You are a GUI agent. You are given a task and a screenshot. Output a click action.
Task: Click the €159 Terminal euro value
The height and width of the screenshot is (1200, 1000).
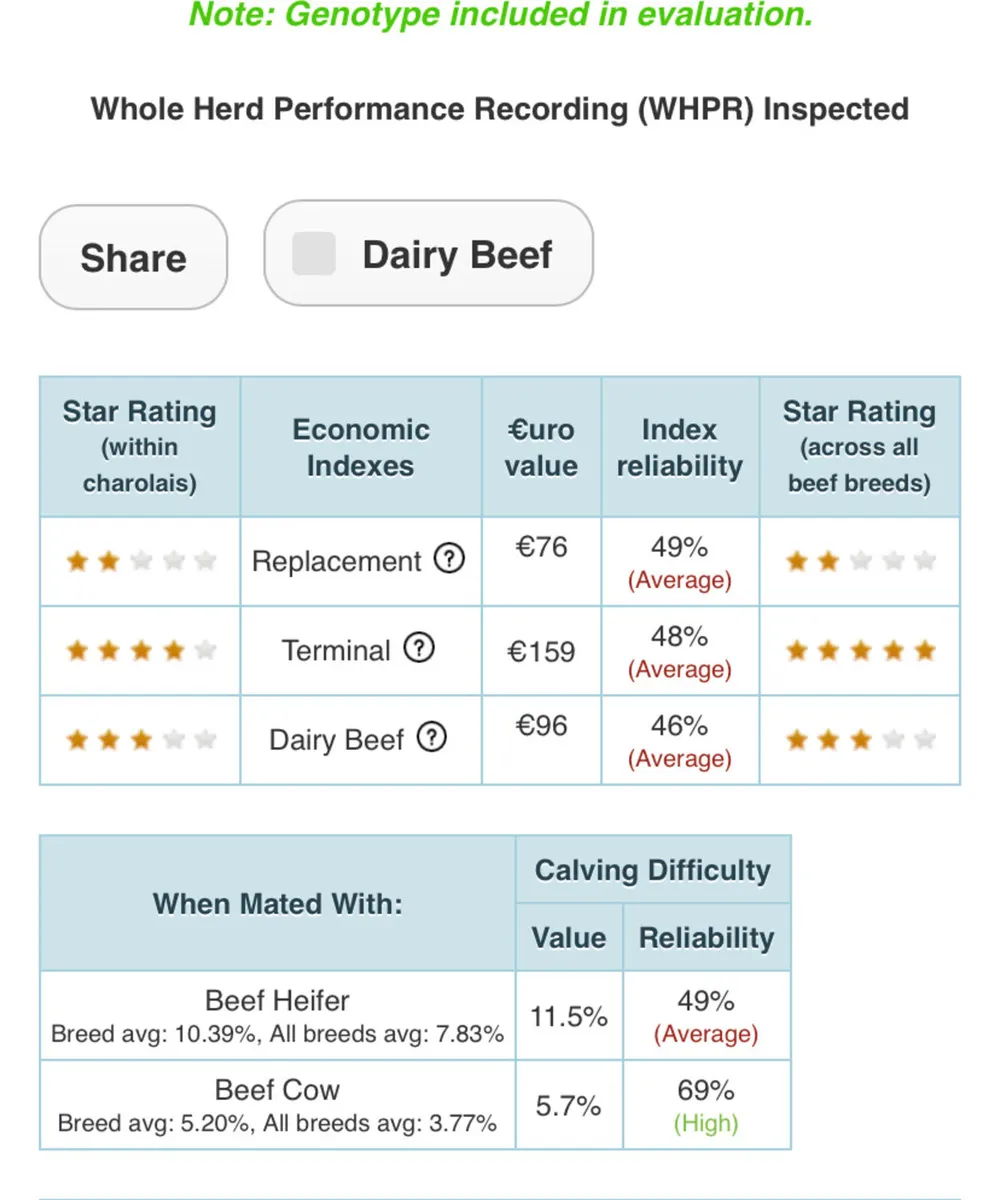[541, 652]
